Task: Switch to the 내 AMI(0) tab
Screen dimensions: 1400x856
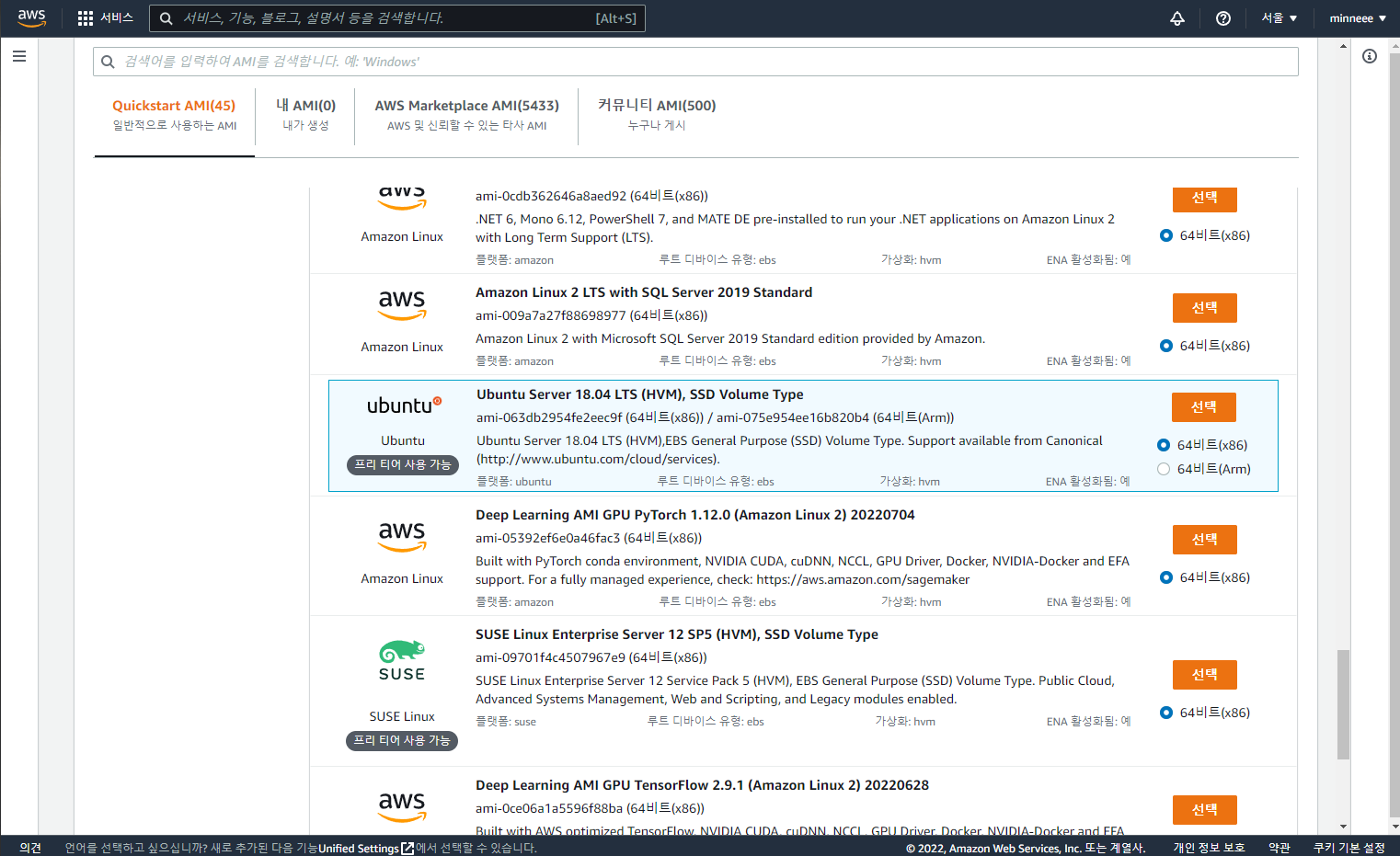Action: 305,115
